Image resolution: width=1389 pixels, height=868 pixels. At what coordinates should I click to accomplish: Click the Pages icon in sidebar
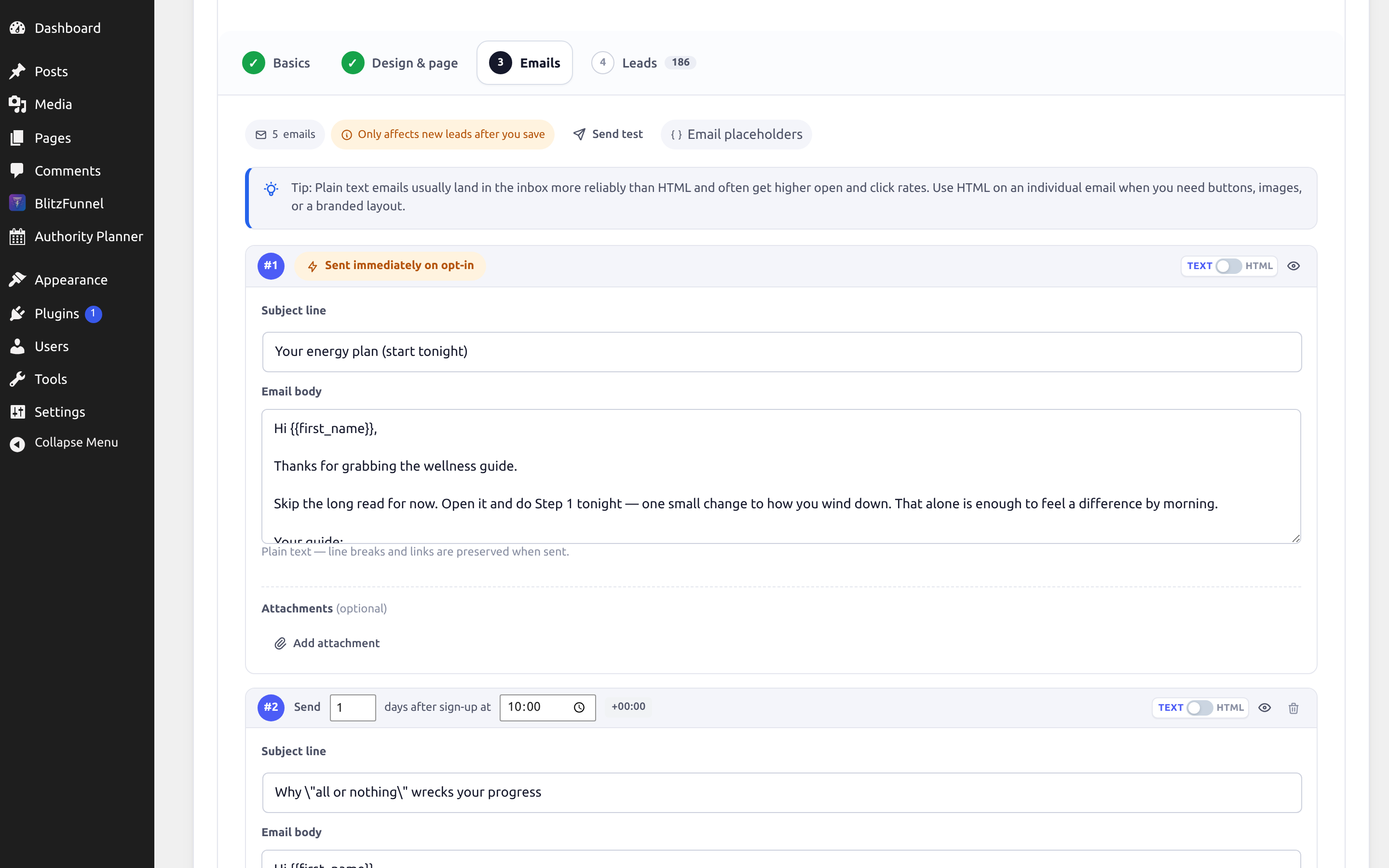17,138
